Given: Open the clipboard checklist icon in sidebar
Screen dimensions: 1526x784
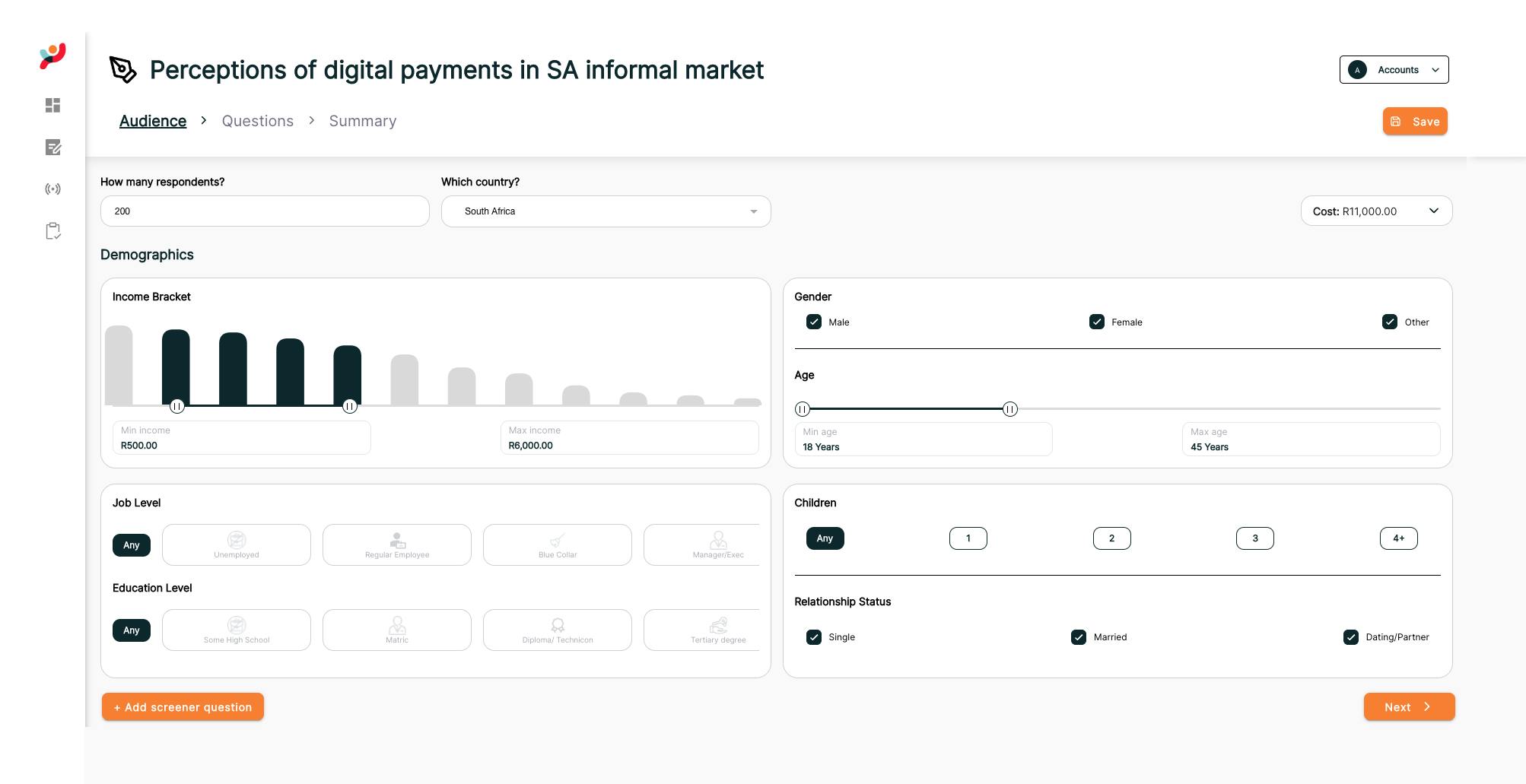Looking at the screenshot, I should (52, 231).
